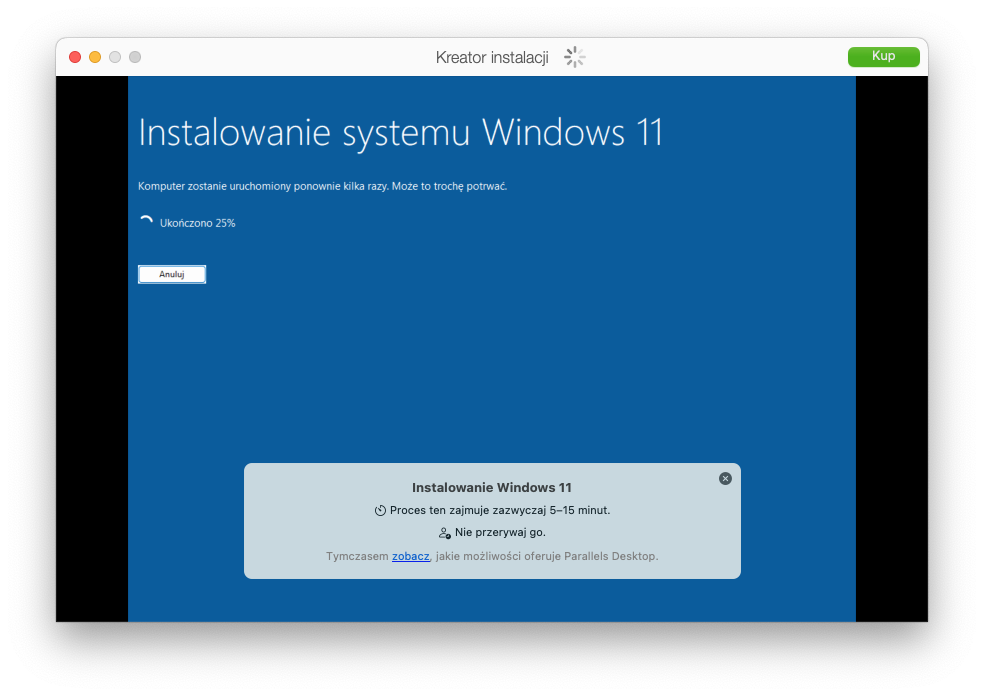The image size is (984, 696).
Task: Click the green Kup button
Action: tap(883, 56)
